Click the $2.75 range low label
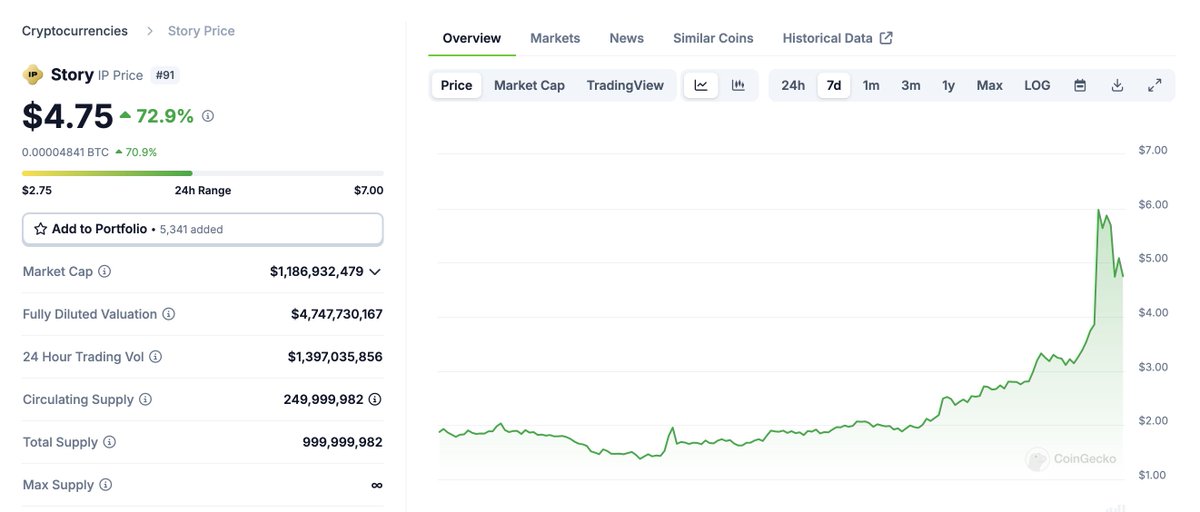Image resolution: width=1200 pixels, height=512 pixels. [x=37, y=190]
